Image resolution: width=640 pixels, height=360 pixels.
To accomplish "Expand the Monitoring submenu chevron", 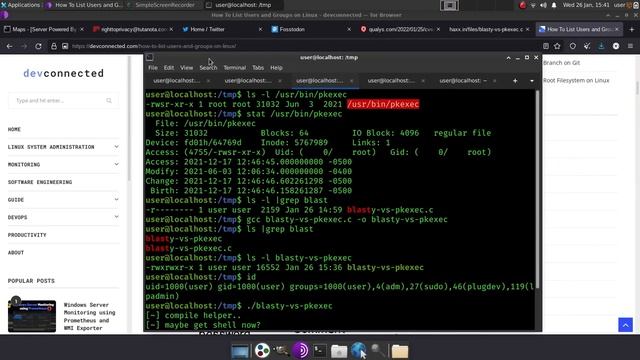I will click(x=116, y=164).
